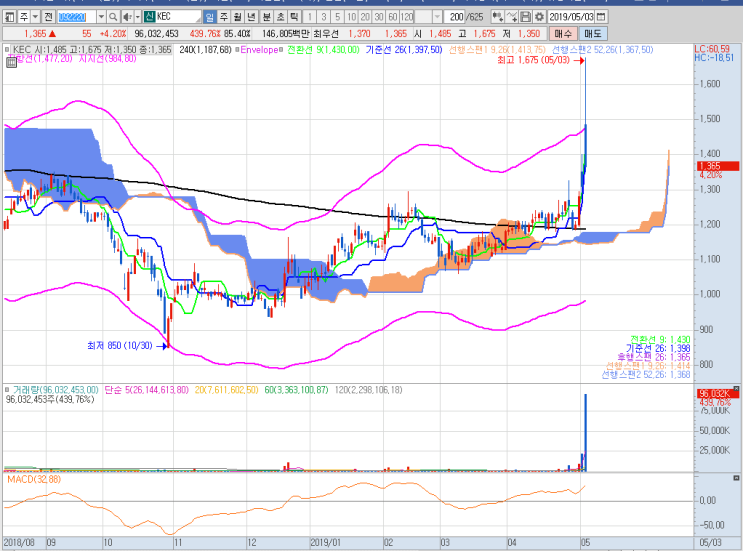Toggle the 전환선 indicator checkbox
This screenshot has height=551, width=743.
pos(281,50)
